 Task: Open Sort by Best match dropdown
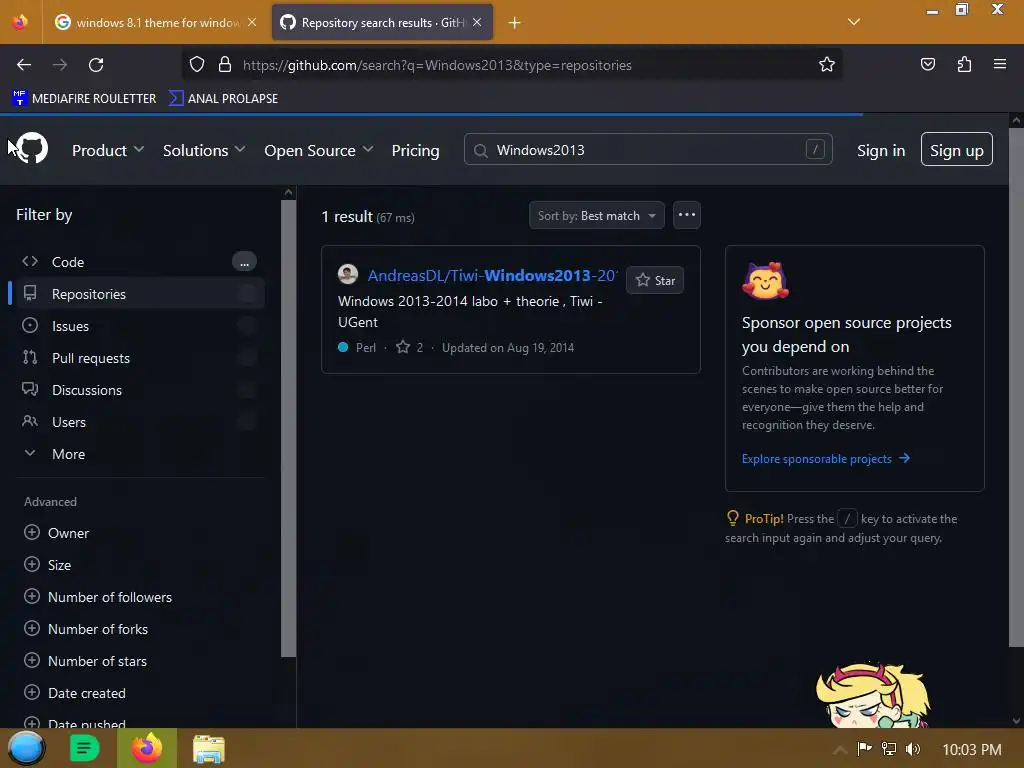click(596, 216)
